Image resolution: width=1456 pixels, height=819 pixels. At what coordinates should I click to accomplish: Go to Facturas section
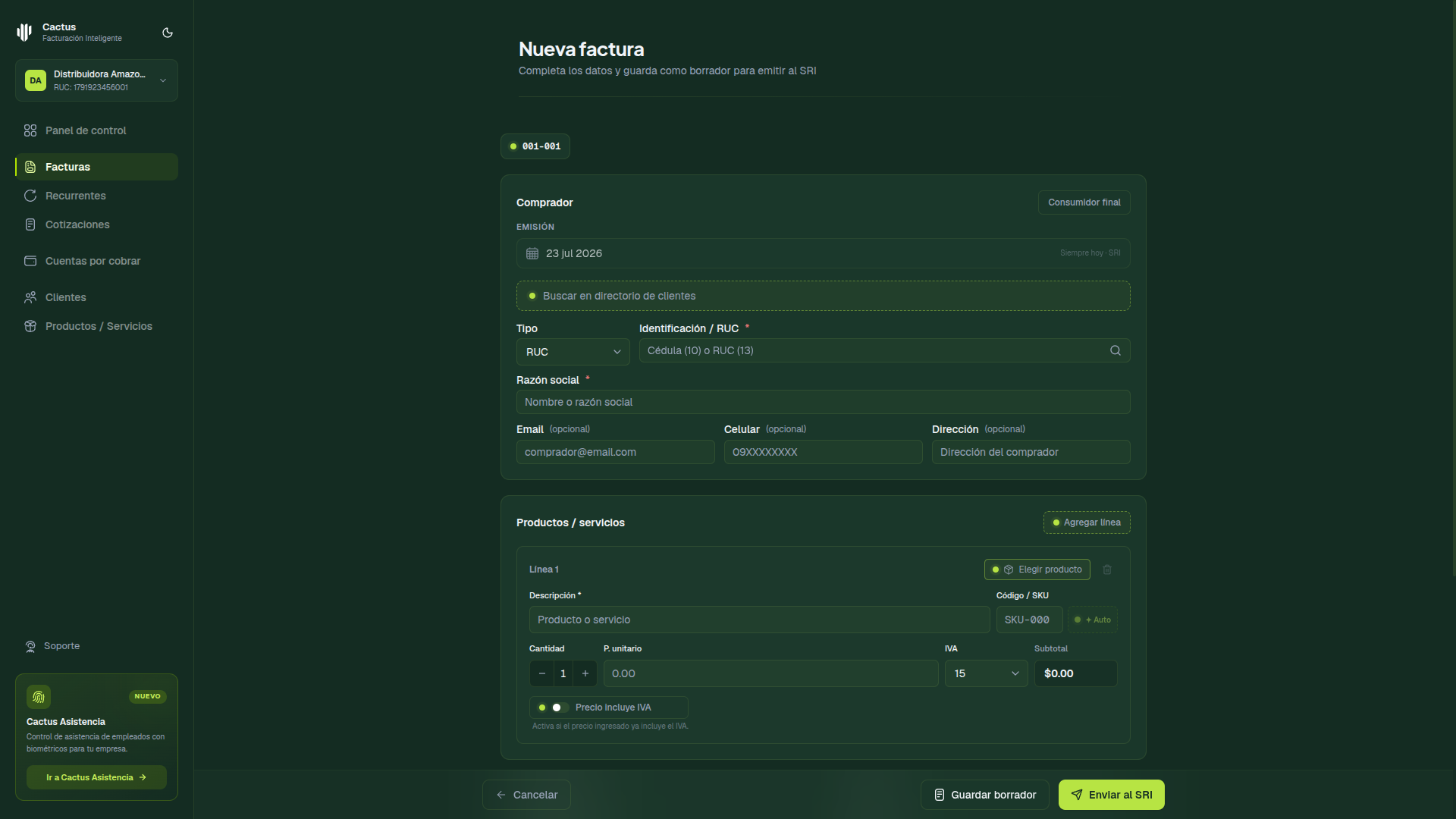[x=96, y=167]
